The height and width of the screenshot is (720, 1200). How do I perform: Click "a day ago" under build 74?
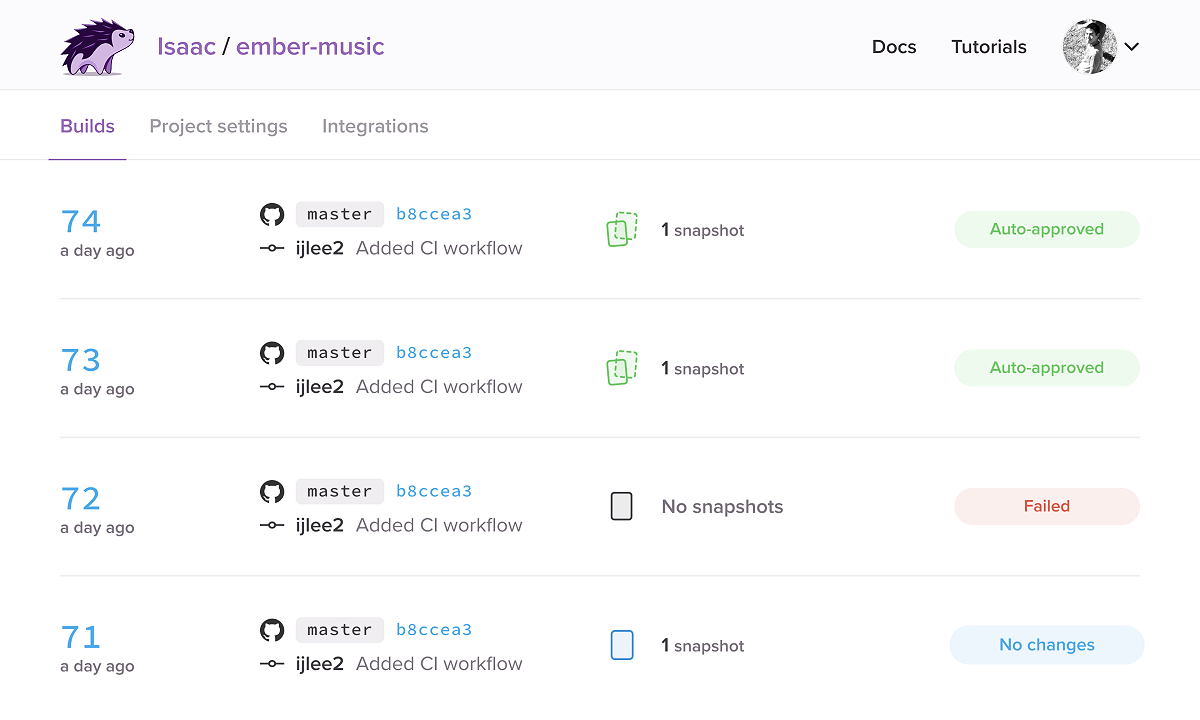[x=97, y=251]
